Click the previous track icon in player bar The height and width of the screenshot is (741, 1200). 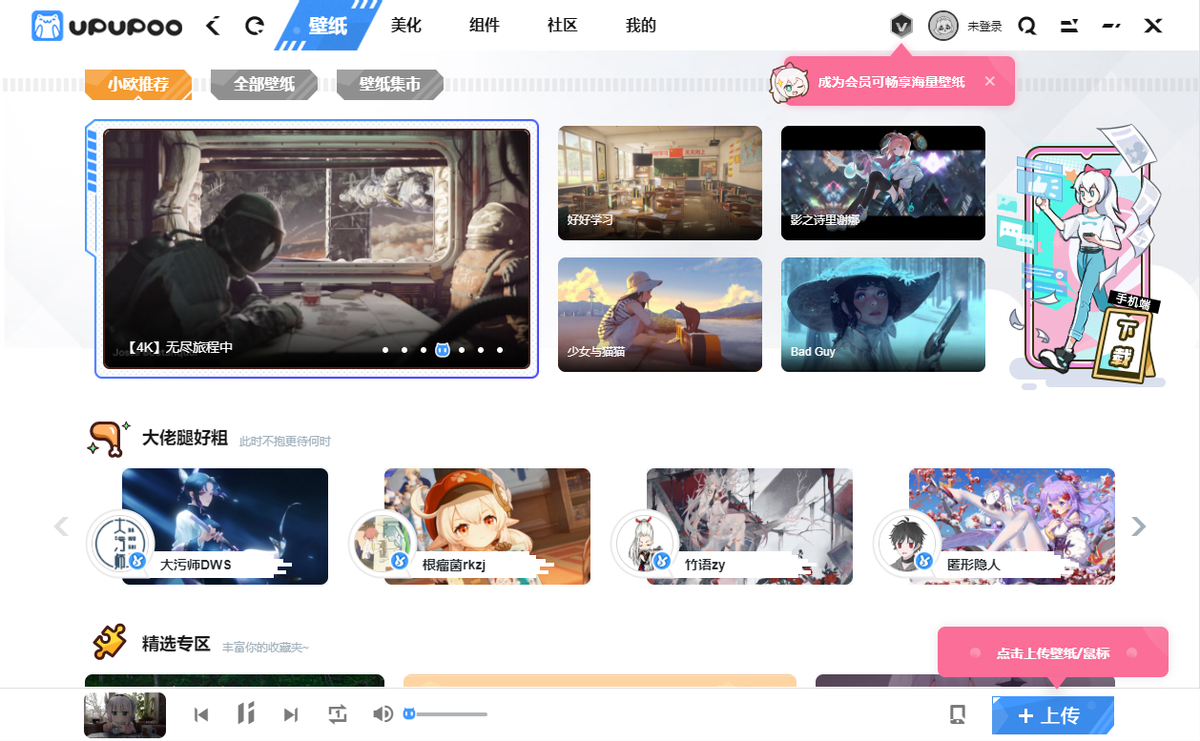coord(201,714)
